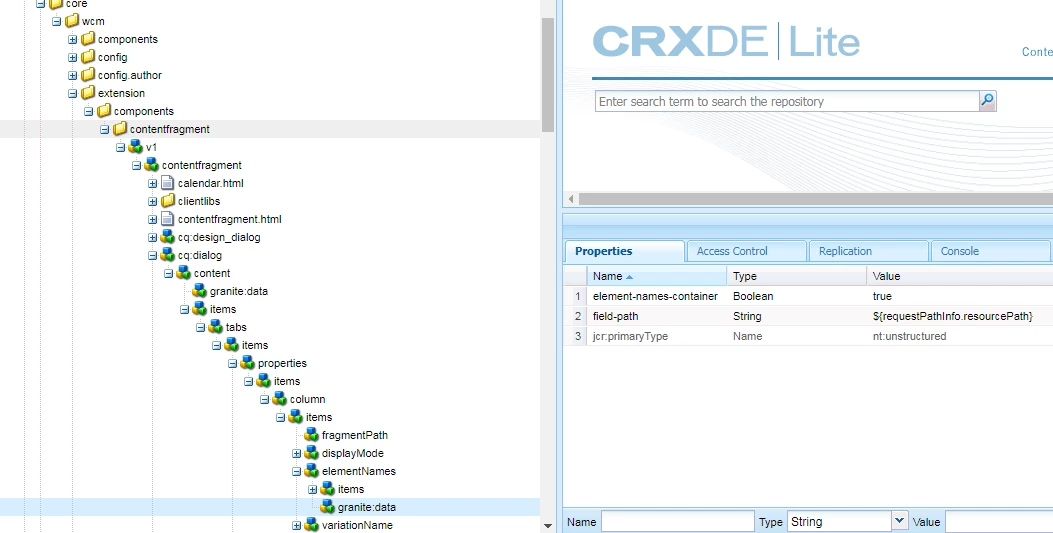Image resolution: width=1053 pixels, height=533 pixels.
Task: Collapse the cq:dialog node
Action: tap(152, 256)
